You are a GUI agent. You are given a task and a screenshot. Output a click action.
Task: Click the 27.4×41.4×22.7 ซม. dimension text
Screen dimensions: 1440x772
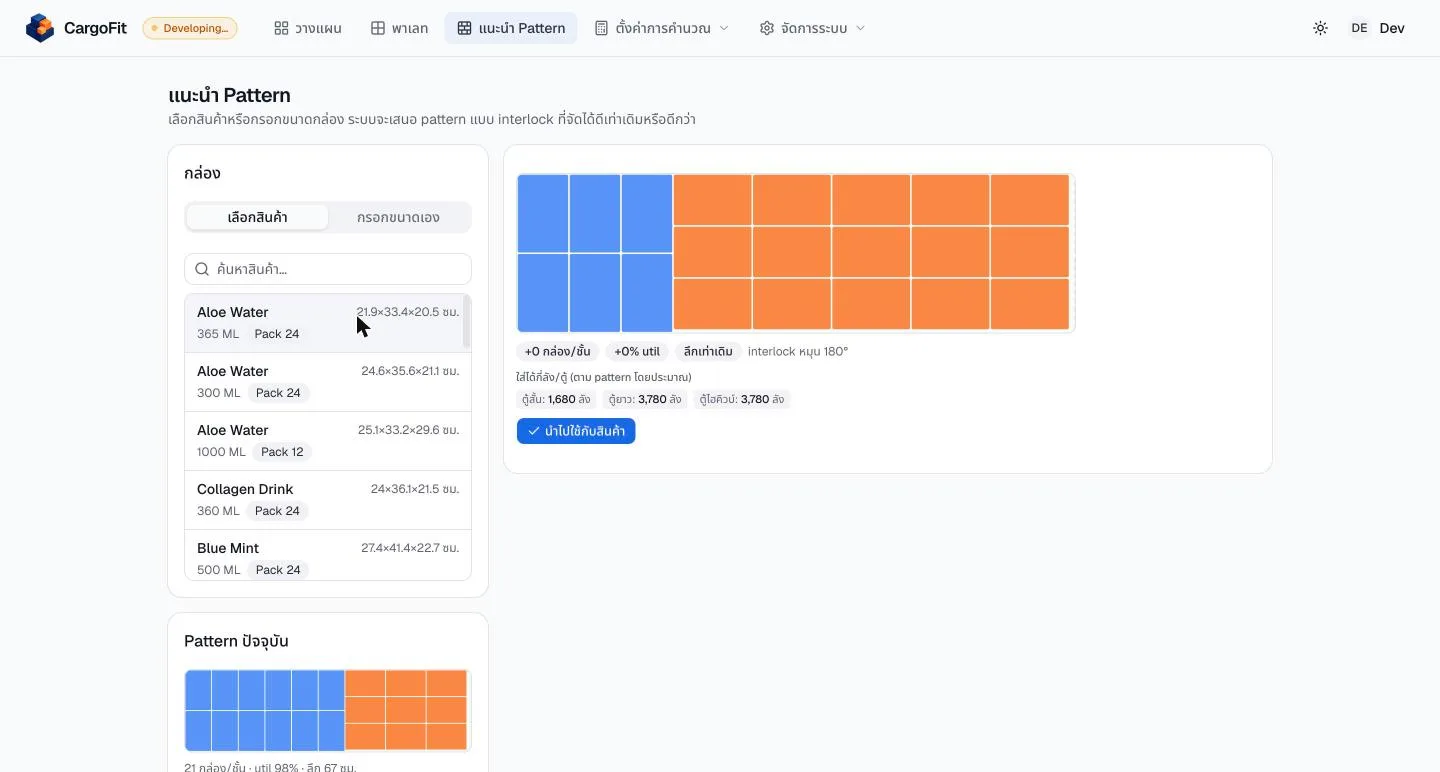410,548
